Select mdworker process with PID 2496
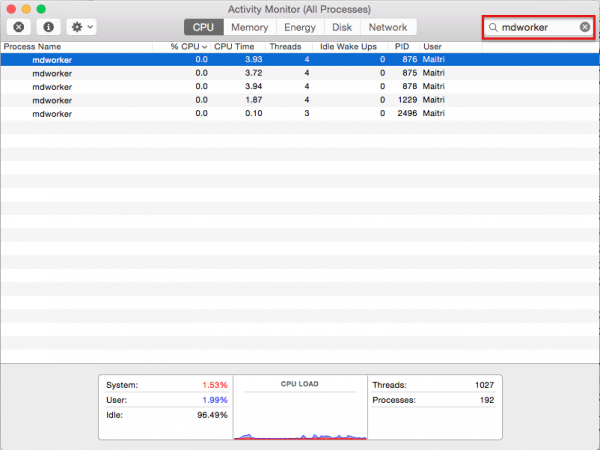The image size is (600, 450). pyautogui.click(x=52, y=114)
